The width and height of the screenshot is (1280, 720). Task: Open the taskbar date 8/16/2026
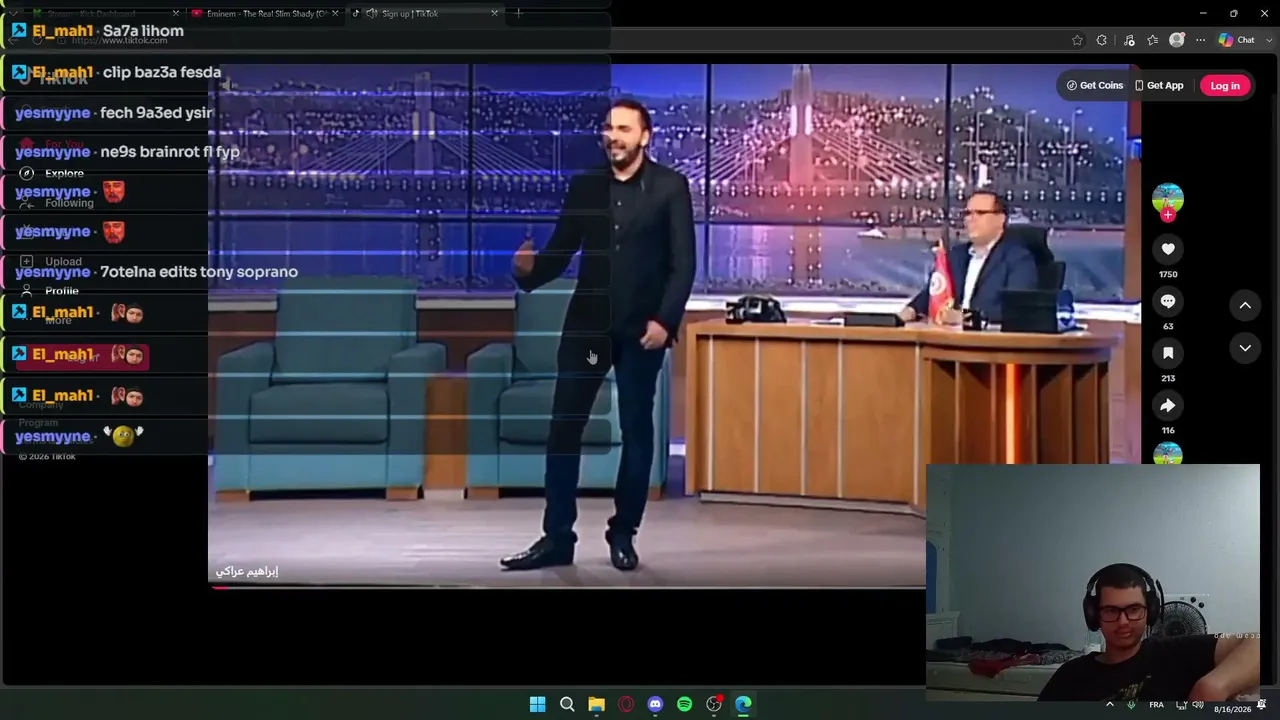pyautogui.click(x=1232, y=709)
